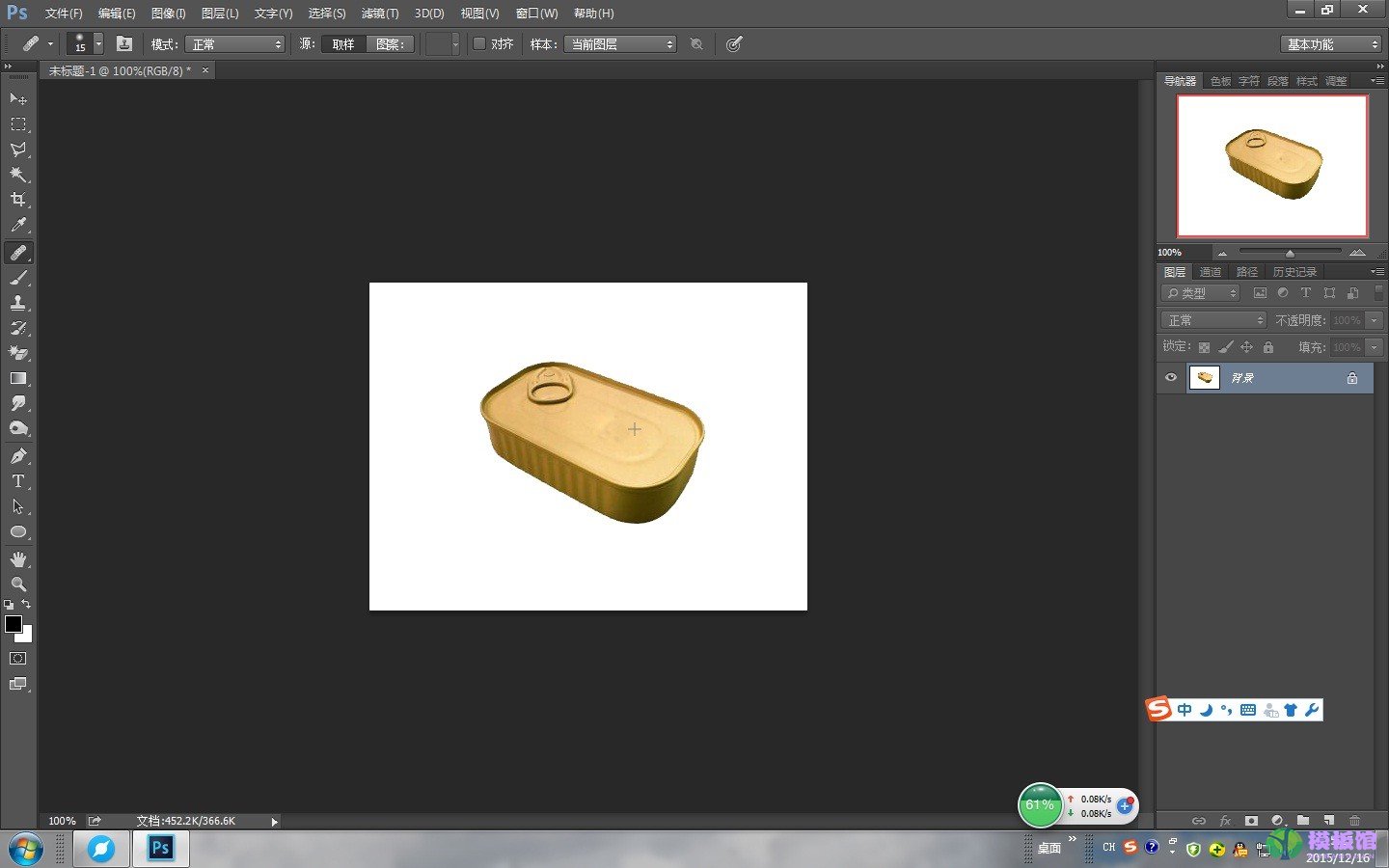Toggle tablet pressure for size
The width and height of the screenshot is (1389, 868).
coord(734,44)
